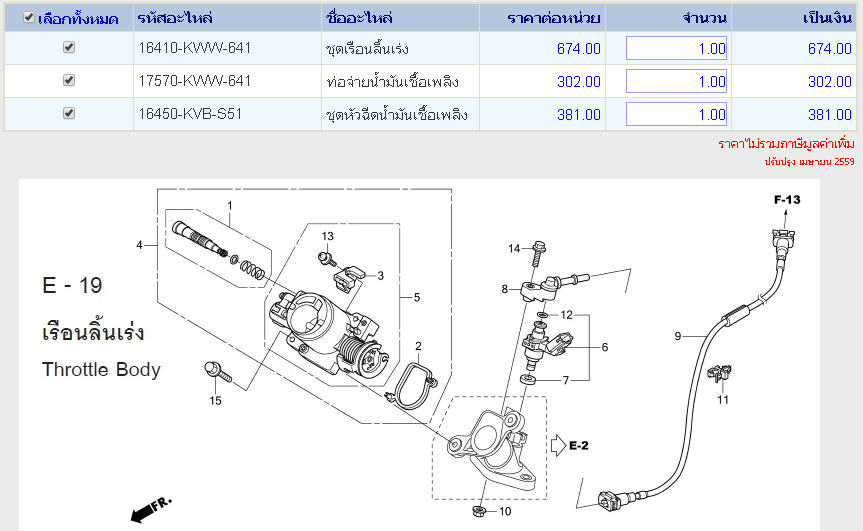The width and height of the screenshot is (863, 531).
Task: Click the FR. direction arrow in diagram
Action: click(x=151, y=509)
